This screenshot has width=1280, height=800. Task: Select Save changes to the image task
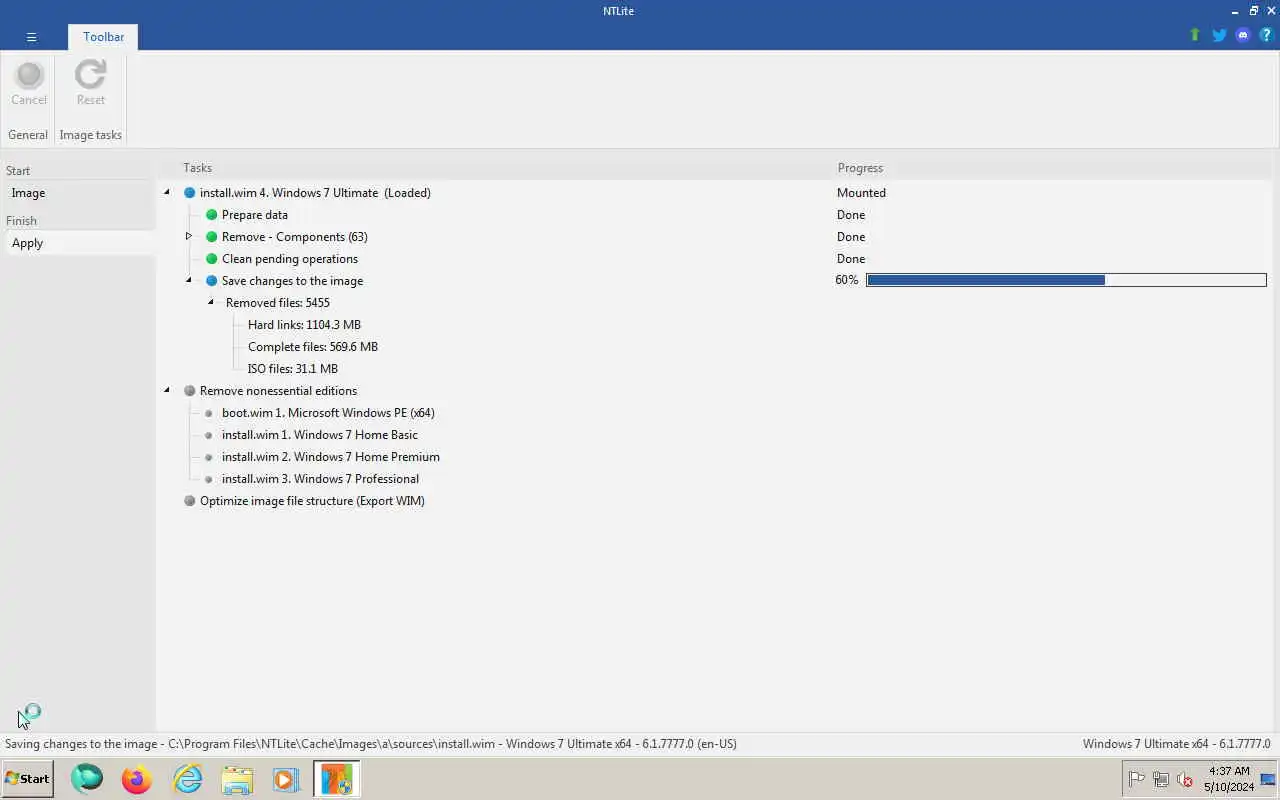[292, 281]
